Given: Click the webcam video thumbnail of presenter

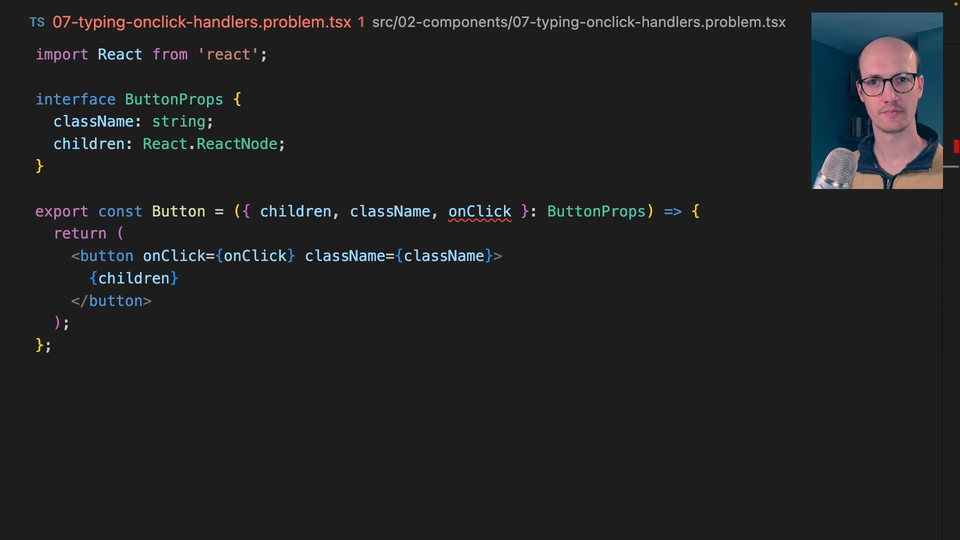Looking at the screenshot, I should point(877,101).
